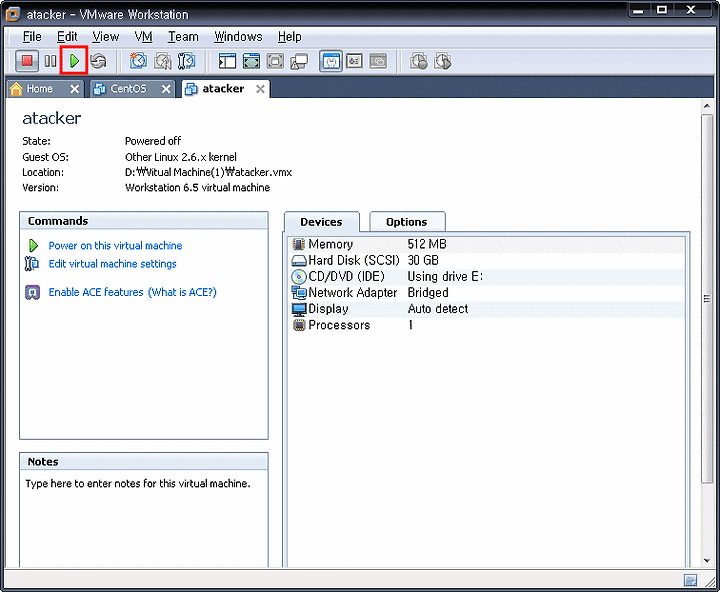Click the vertical scrollbar down arrow
Image resolution: width=720 pixels, height=592 pixels.
707,561
